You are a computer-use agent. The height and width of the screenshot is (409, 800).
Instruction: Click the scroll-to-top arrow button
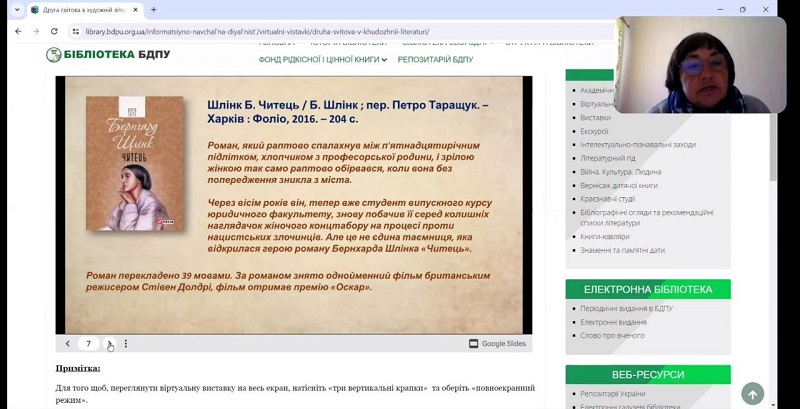(753, 394)
